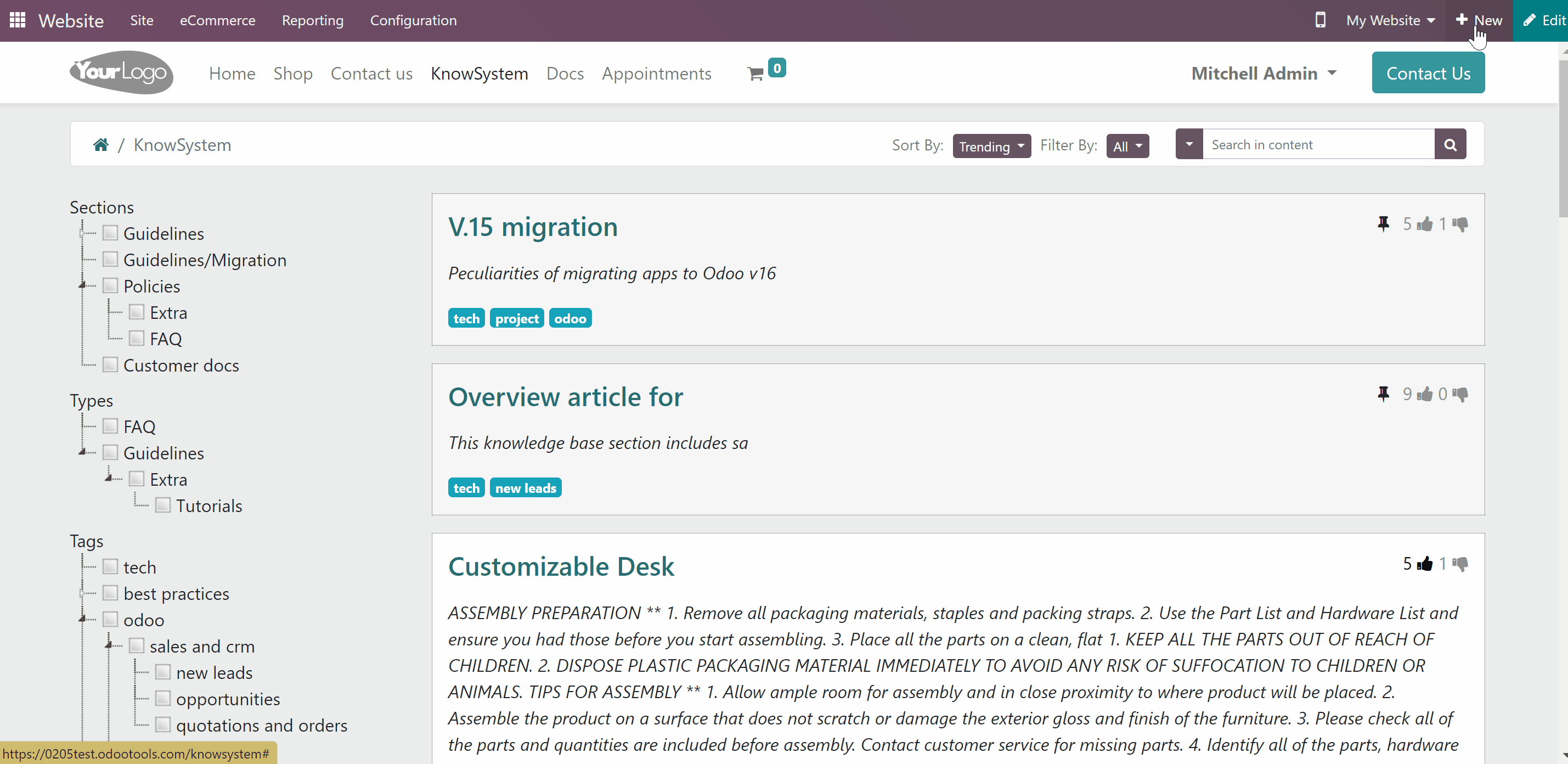1568x764 pixels.
Task: Click the KnowSystem breadcrumb text
Action: click(183, 145)
